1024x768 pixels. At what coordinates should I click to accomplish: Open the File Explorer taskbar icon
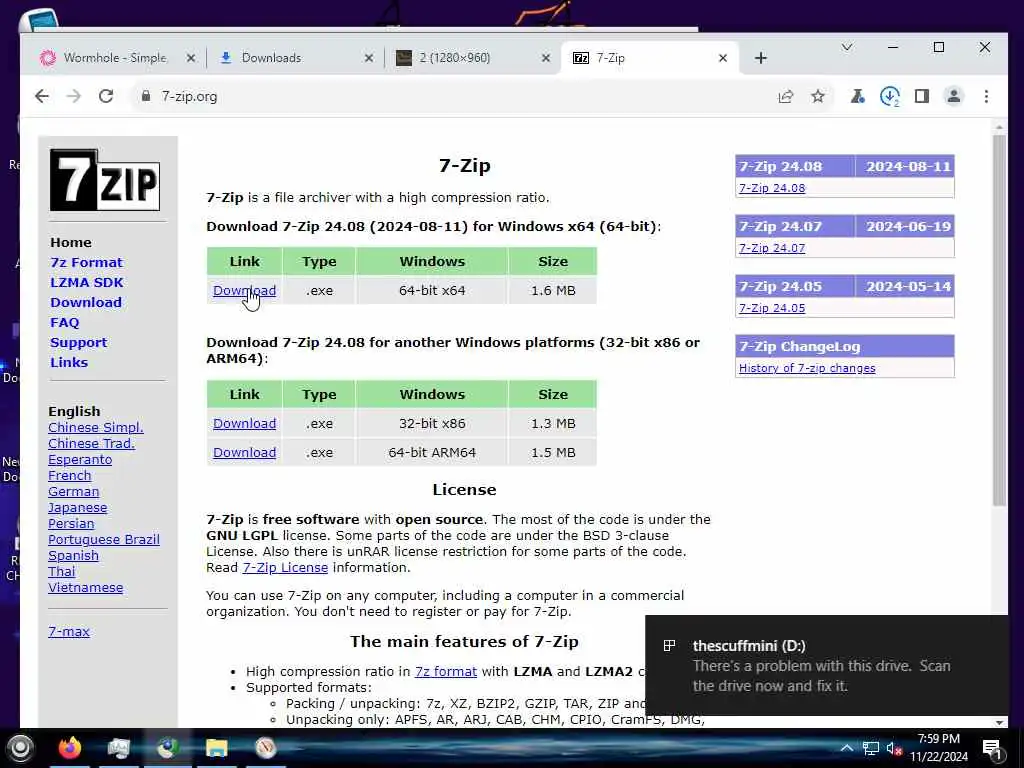(x=216, y=748)
